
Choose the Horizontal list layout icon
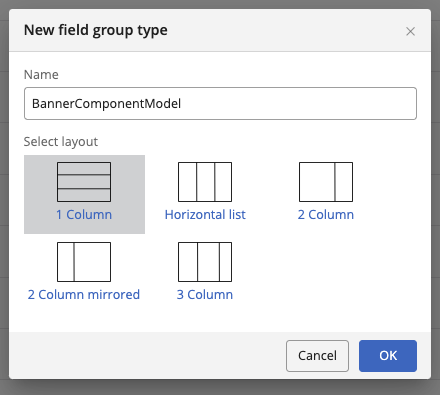point(205,182)
